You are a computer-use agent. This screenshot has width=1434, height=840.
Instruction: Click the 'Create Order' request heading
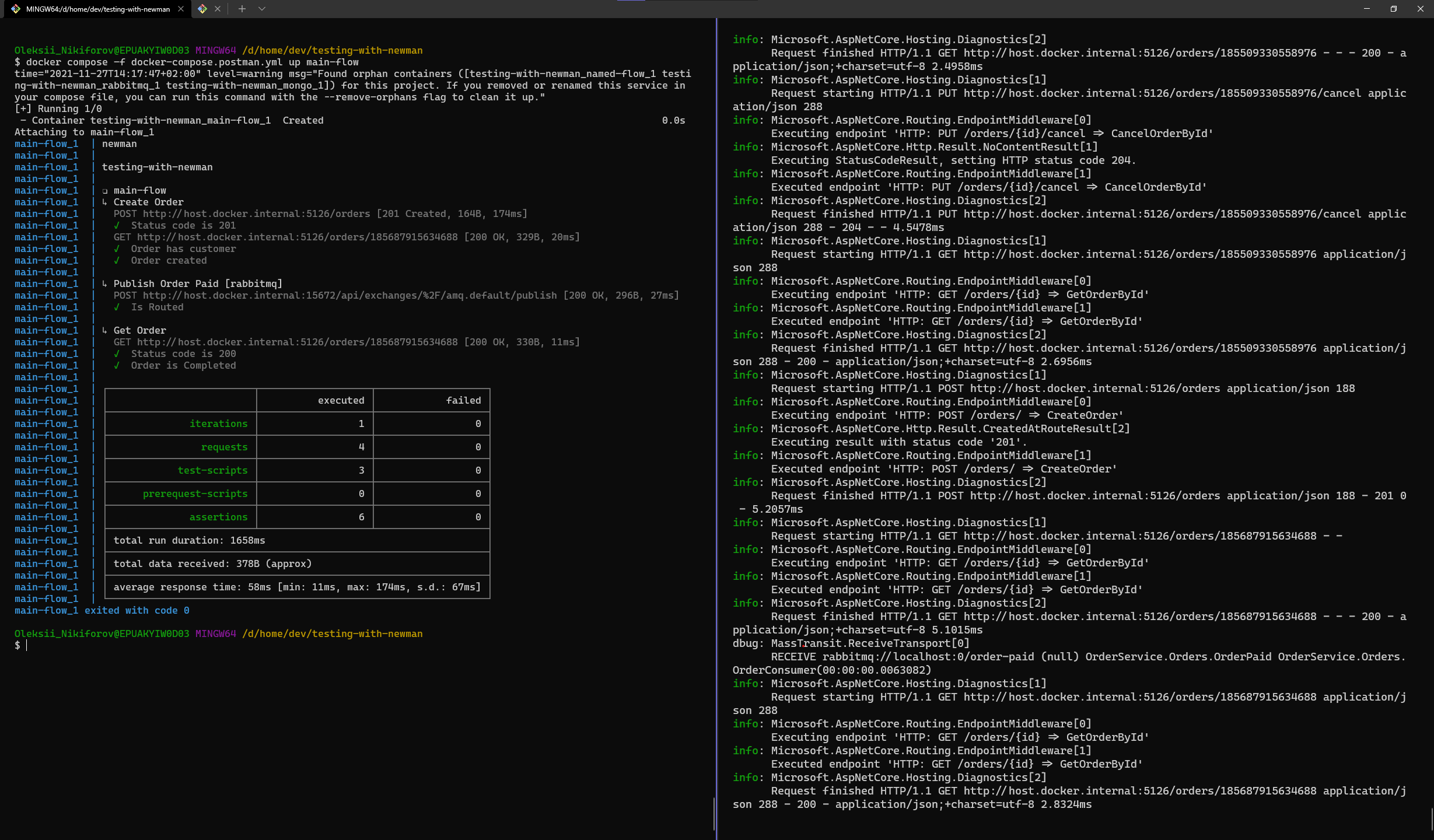pyautogui.click(x=148, y=202)
